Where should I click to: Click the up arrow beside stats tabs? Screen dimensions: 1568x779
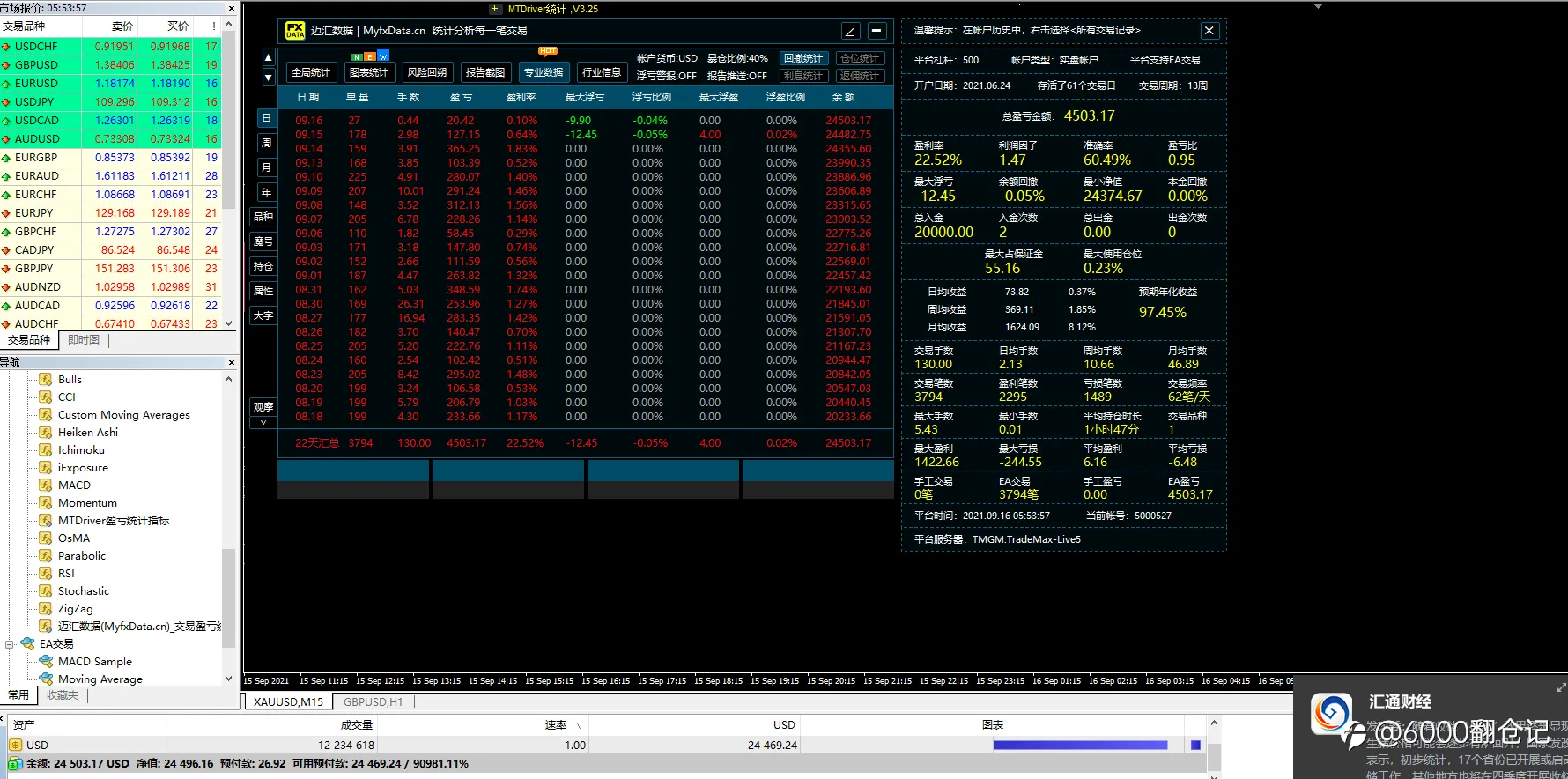pyautogui.click(x=269, y=58)
